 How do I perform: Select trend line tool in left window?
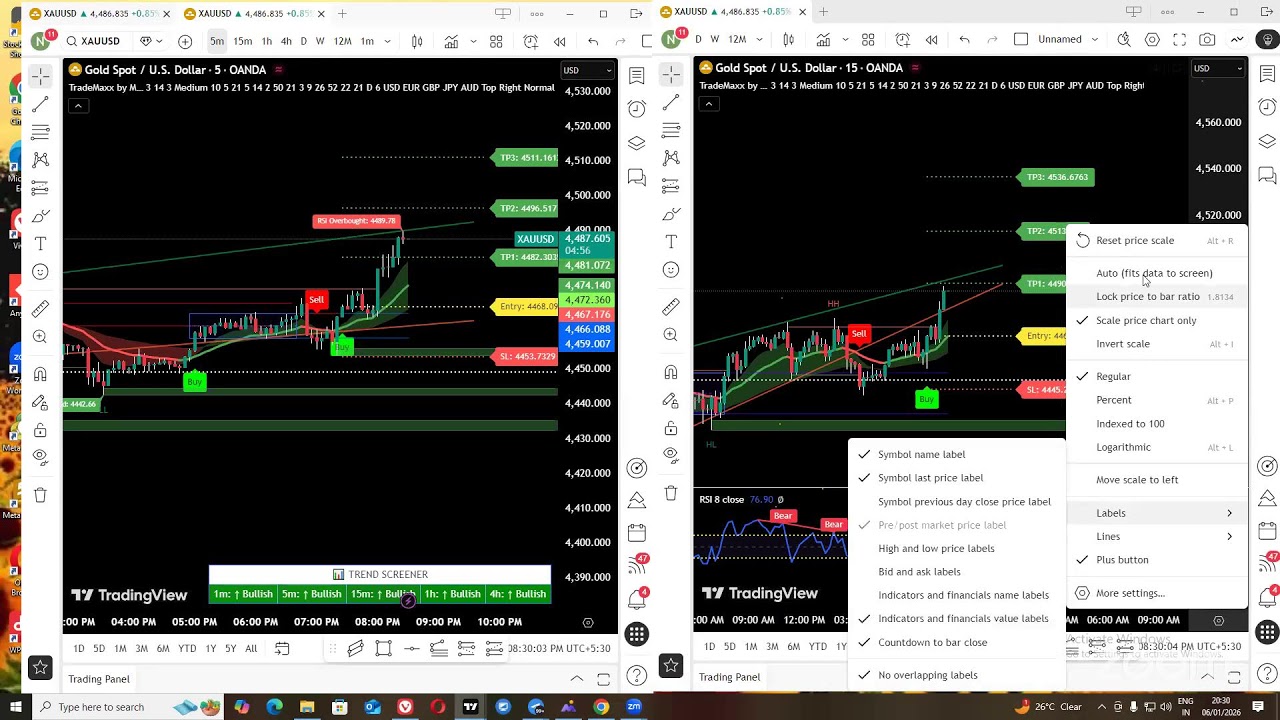tap(40, 105)
